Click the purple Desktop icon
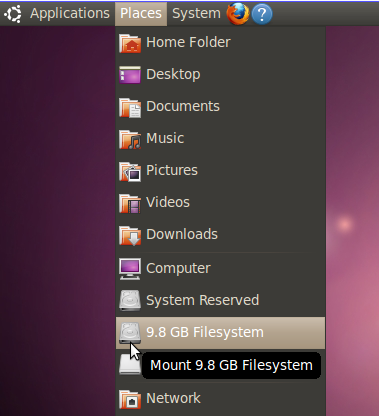 pyautogui.click(x=130, y=75)
